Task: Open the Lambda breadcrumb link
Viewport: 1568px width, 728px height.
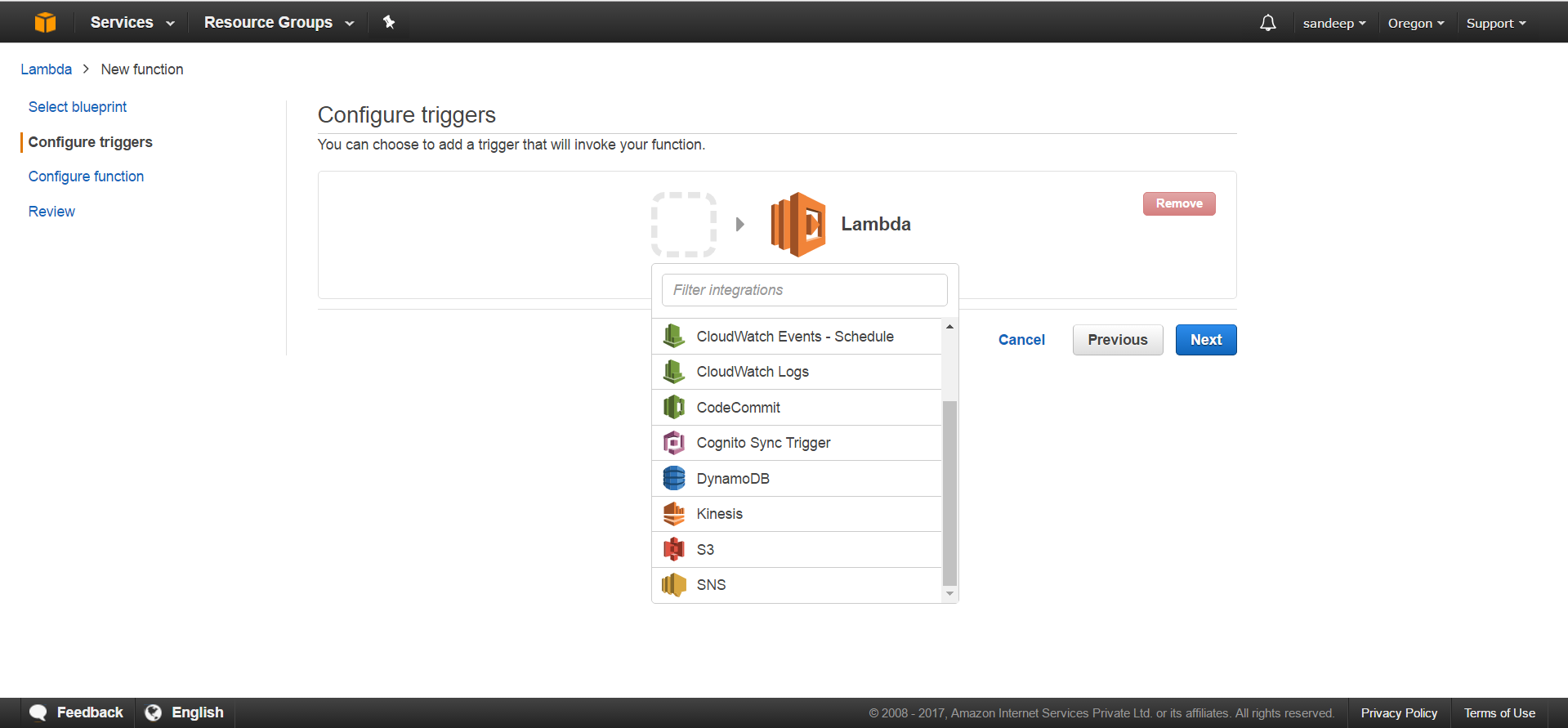Action: coord(47,69)
